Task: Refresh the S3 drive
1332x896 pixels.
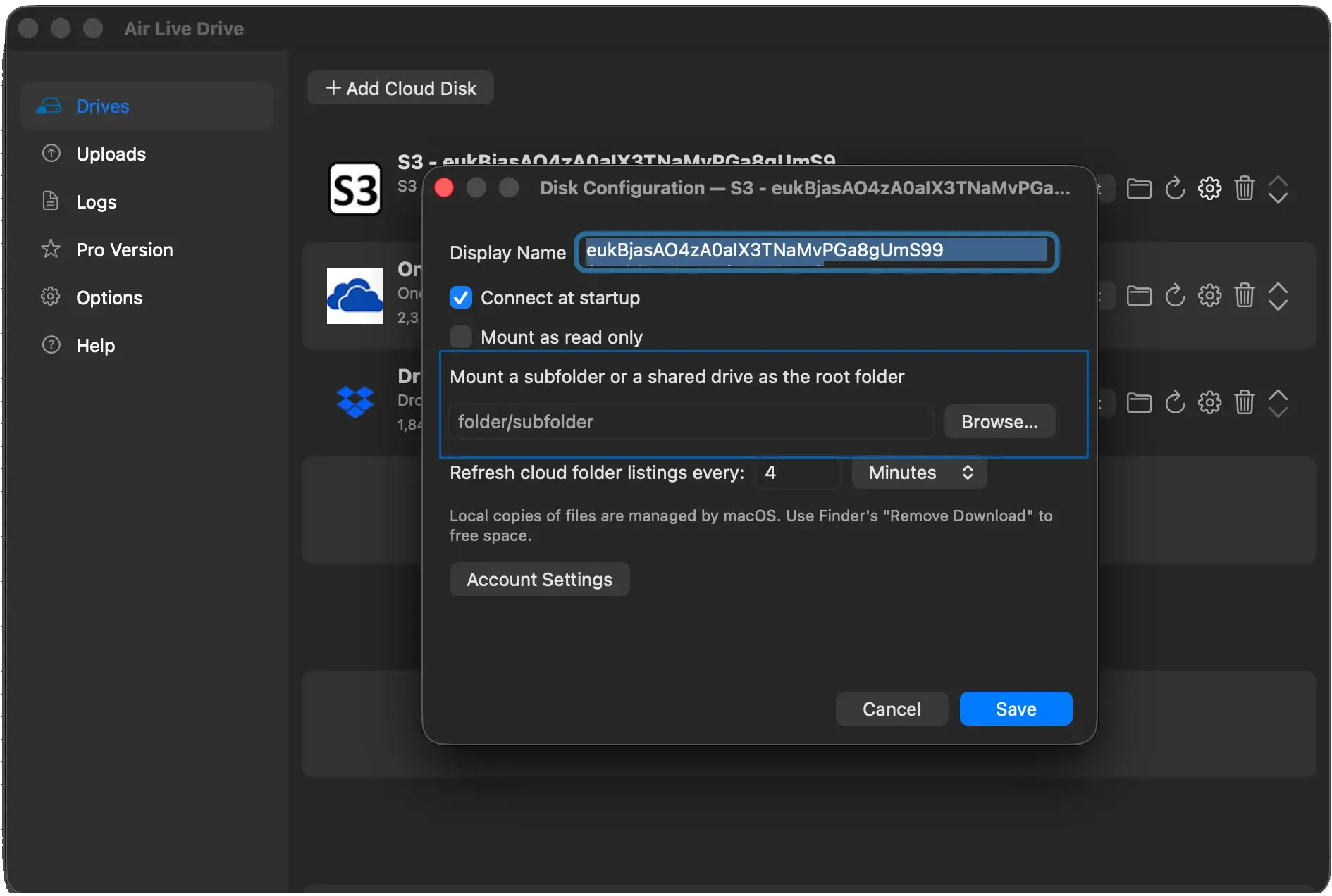Action: click(x=1175, y=188)
